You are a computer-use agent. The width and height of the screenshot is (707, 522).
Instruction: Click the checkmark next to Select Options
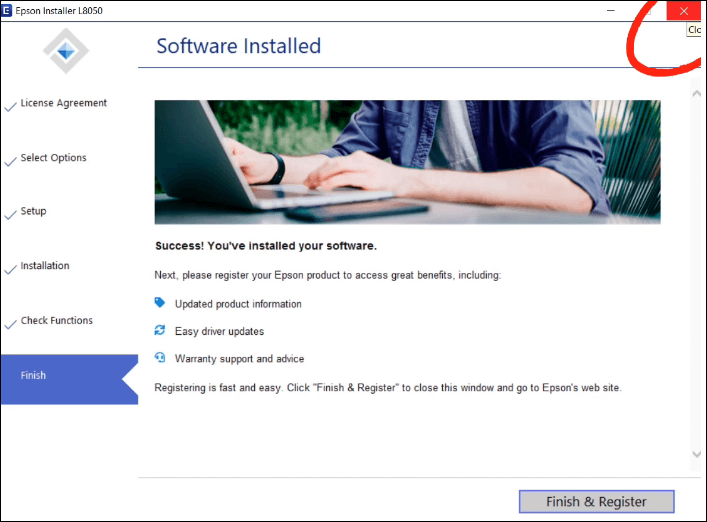click(x=10, y=160)
